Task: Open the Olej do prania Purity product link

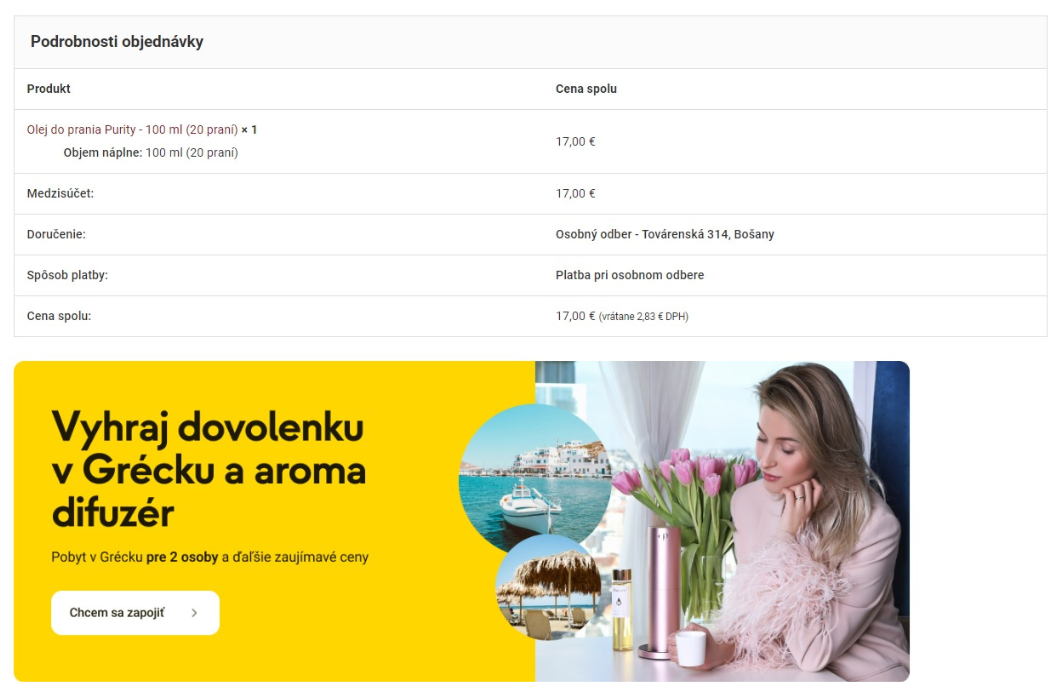Action: click(x=132, y=130)
